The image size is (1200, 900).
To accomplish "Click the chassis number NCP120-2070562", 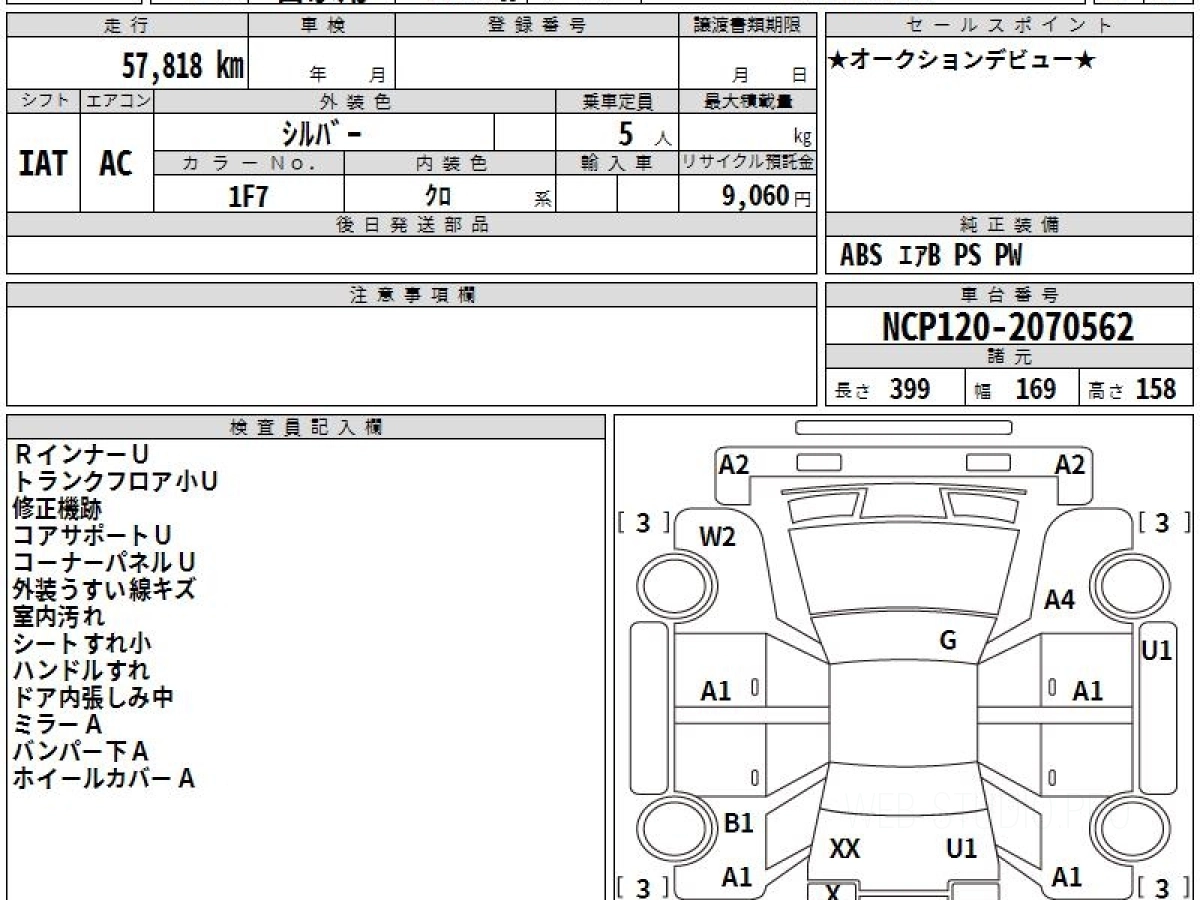I will pos(1008,326).
